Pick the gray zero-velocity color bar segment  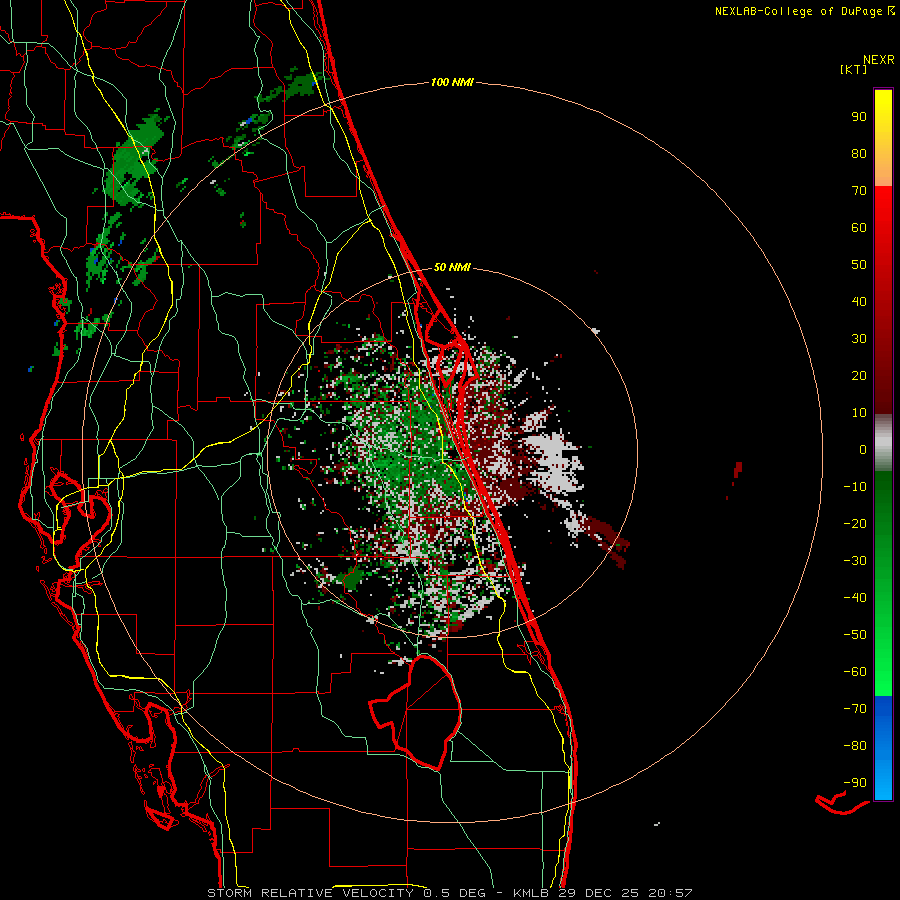coord(883,442)
